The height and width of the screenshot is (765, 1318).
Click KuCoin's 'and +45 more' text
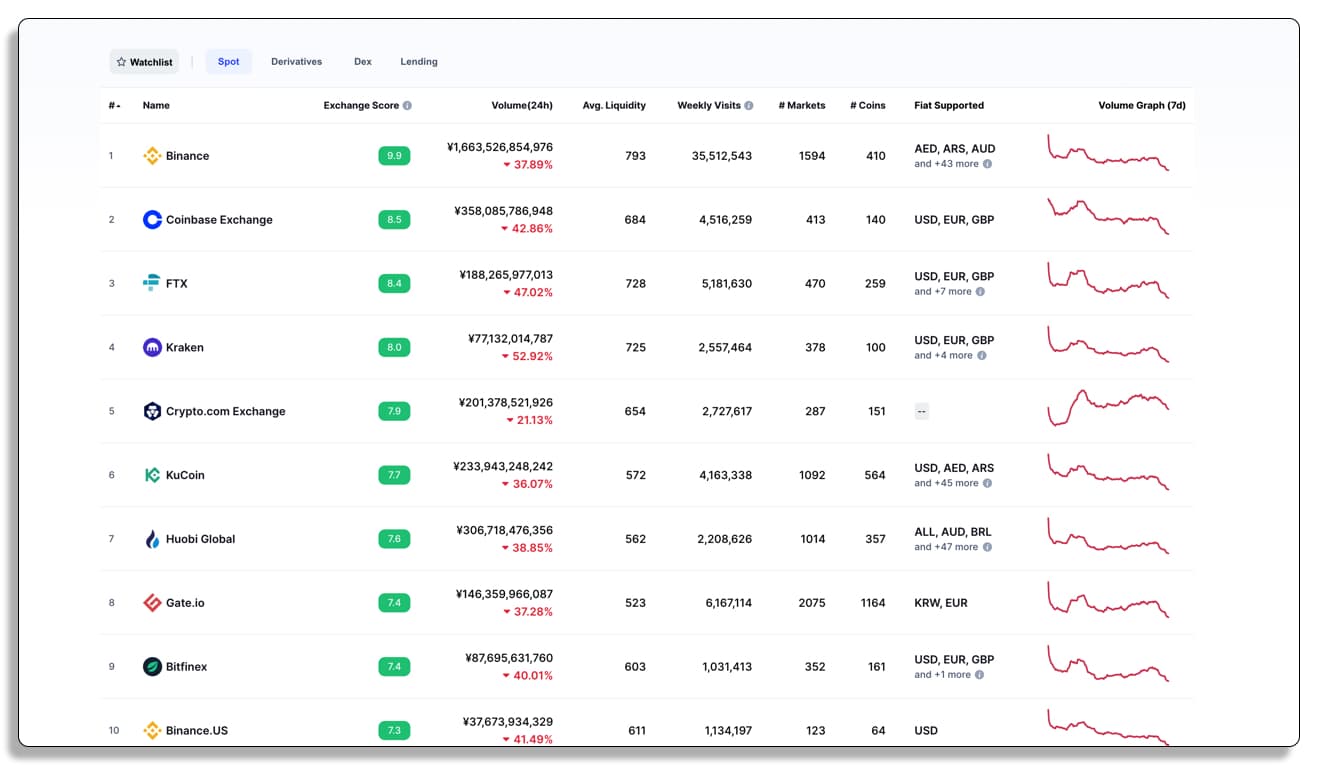pyautogui.click(x=946, y=483)
